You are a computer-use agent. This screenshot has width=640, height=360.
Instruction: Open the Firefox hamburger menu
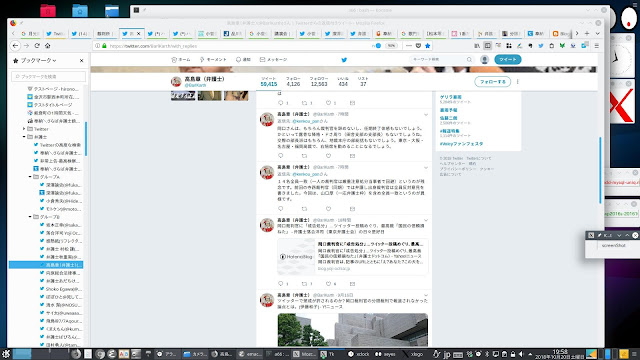(596, 46)
